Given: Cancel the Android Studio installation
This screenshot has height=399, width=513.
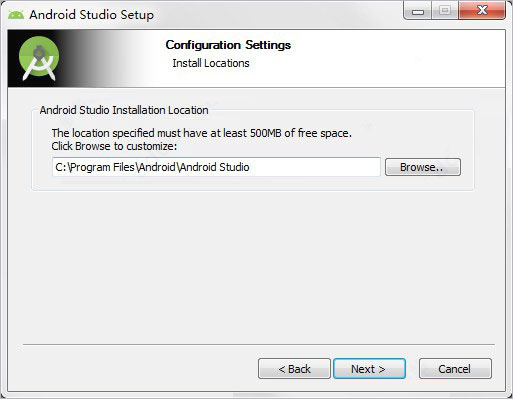Looking at the screenshot, I should point(455,369).
